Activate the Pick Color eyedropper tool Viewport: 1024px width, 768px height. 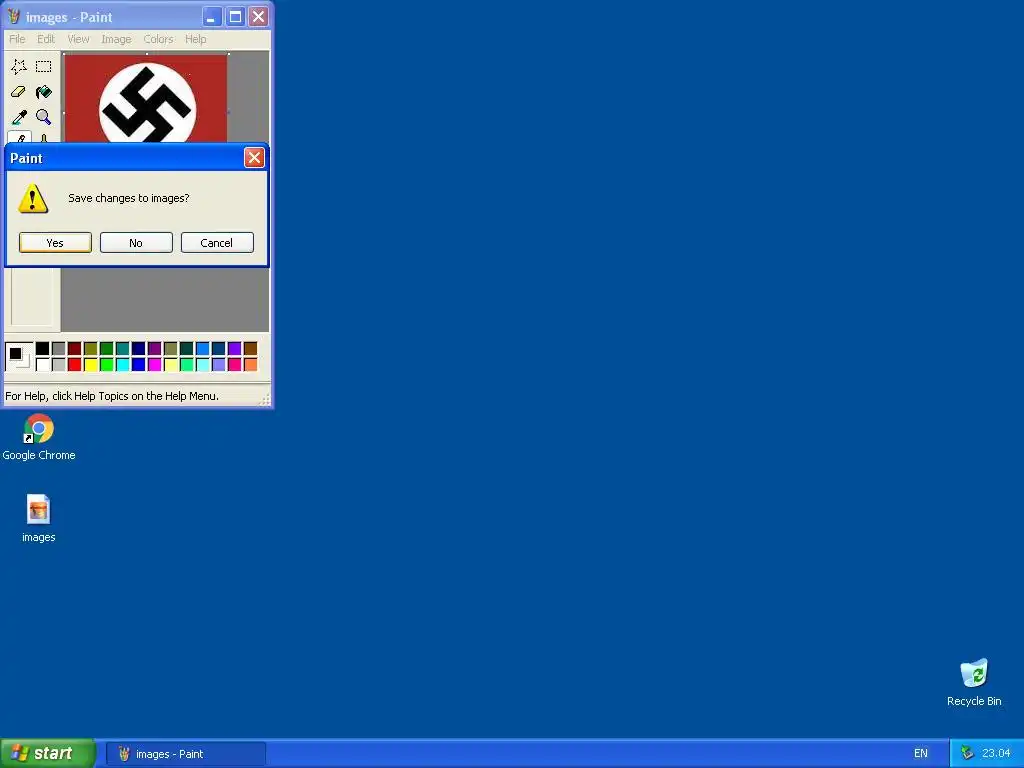pyautogui.click(x=19, y=118)
